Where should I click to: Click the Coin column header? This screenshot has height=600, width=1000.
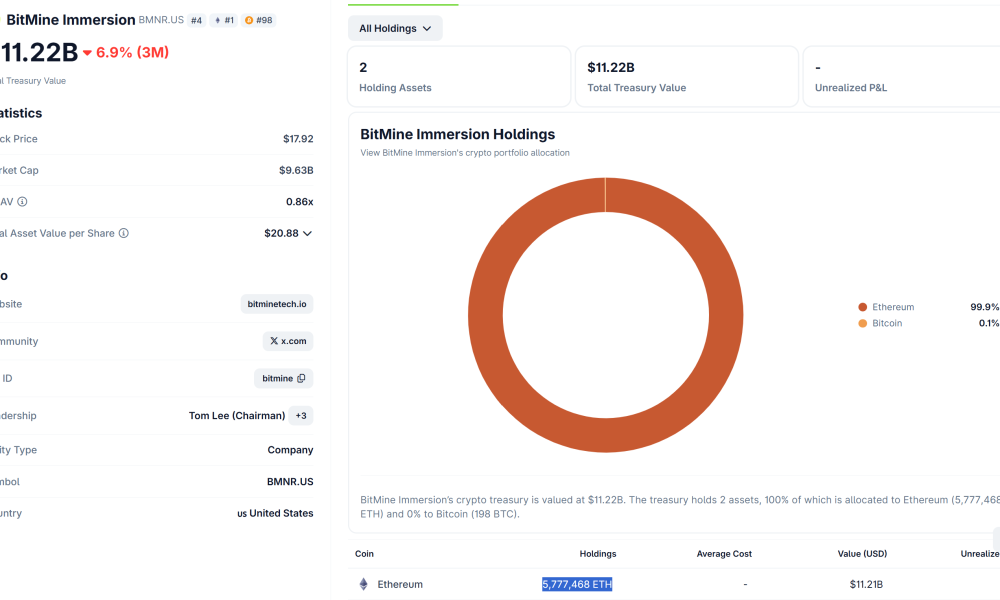(364, 554)
